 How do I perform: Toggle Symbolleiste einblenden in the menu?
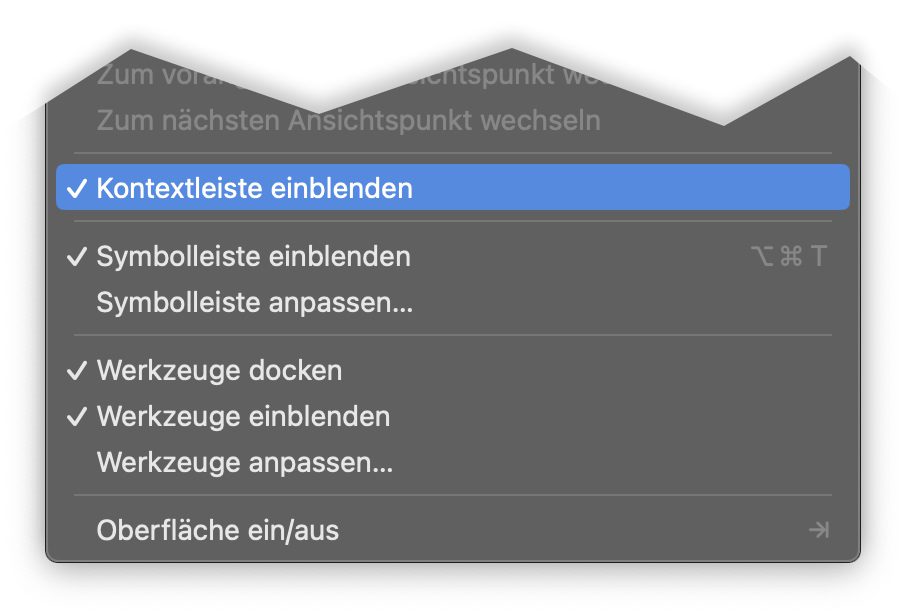[x=253, y=256]
